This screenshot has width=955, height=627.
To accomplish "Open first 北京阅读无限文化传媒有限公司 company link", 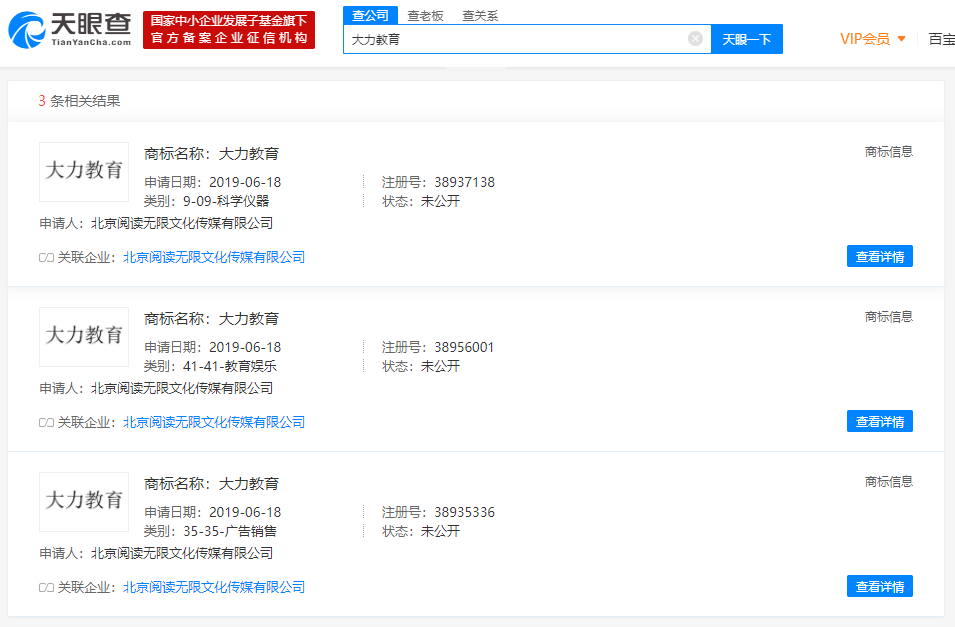I will tap(214, 257).
